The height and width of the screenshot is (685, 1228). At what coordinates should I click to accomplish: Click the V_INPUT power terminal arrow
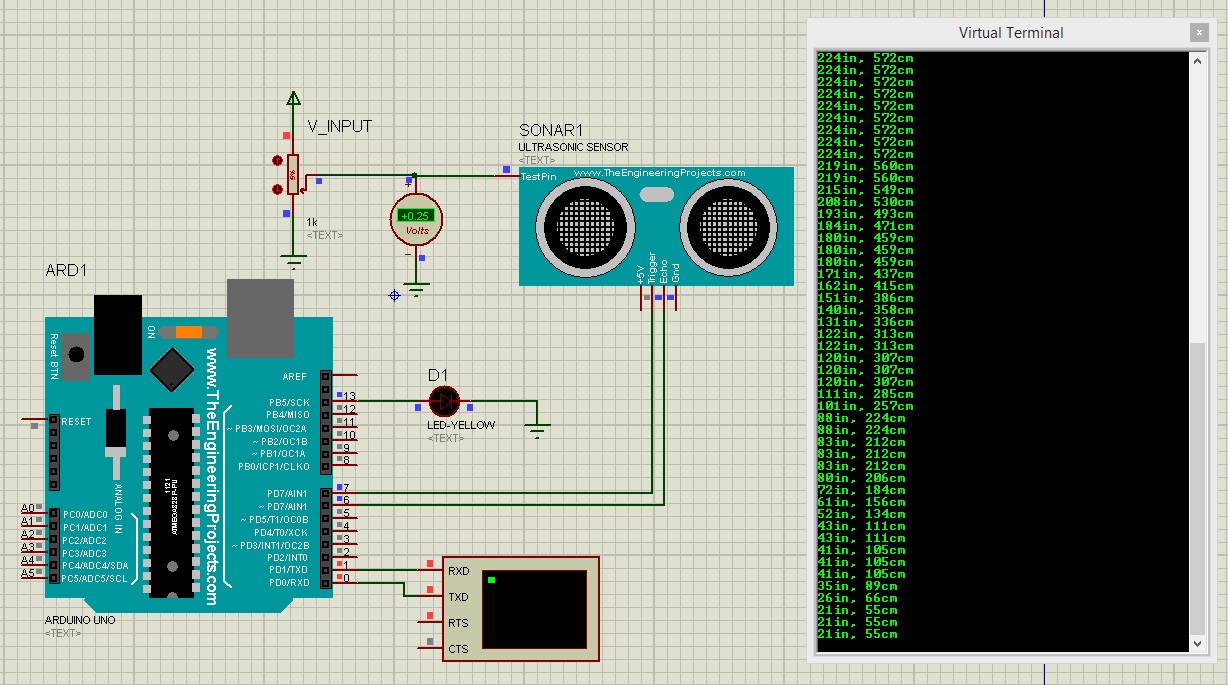coord(293,98)
